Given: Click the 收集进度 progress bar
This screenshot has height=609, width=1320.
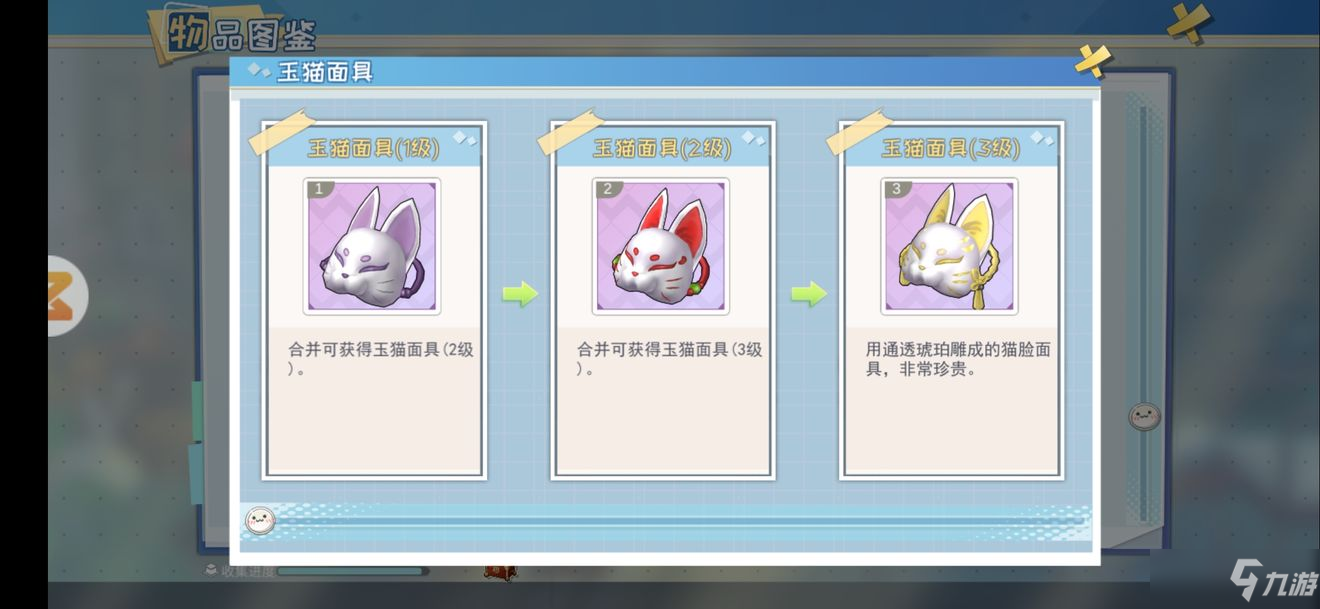Looking at the screenshot, I should coord(353,571).
